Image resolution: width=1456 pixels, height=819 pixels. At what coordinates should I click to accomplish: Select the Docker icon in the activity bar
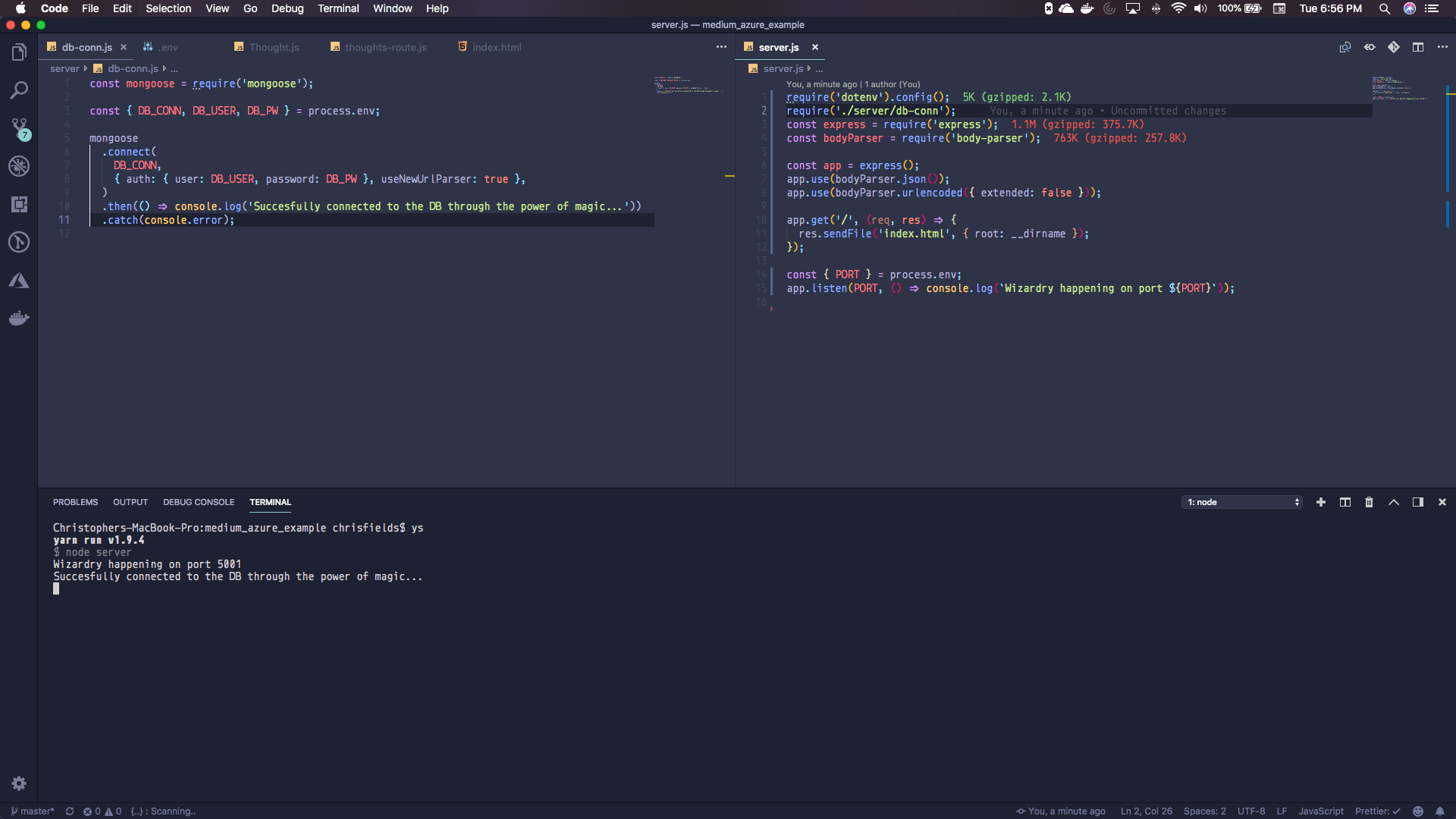click(19, 318)
